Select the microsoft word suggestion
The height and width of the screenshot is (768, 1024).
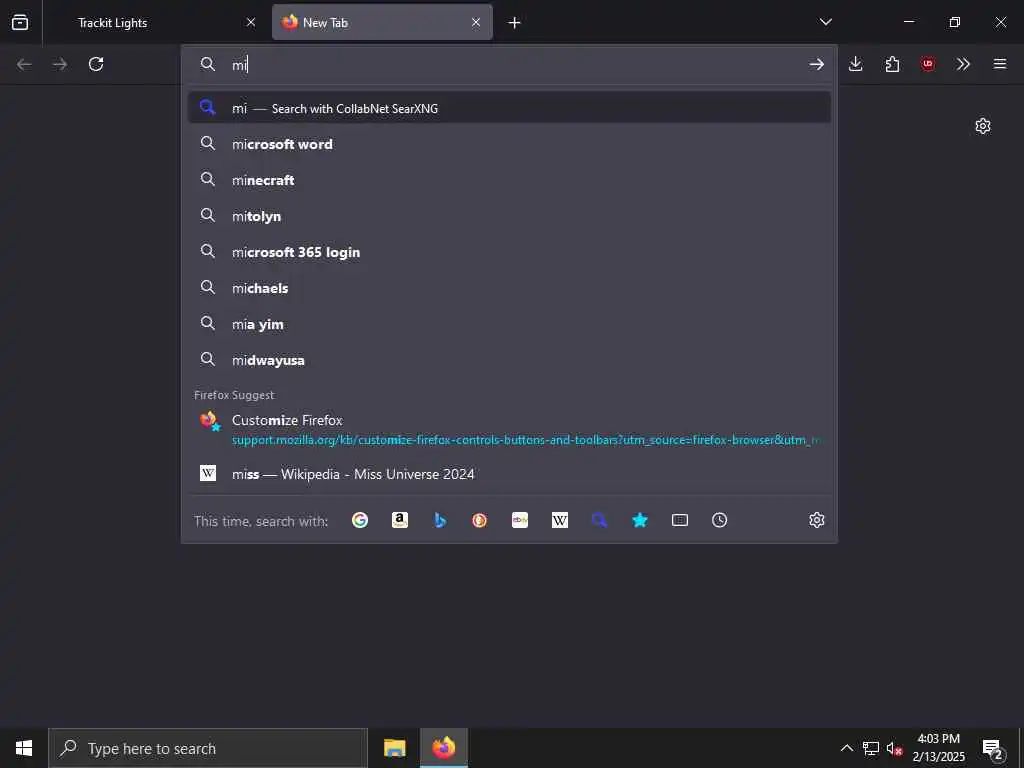509,144
